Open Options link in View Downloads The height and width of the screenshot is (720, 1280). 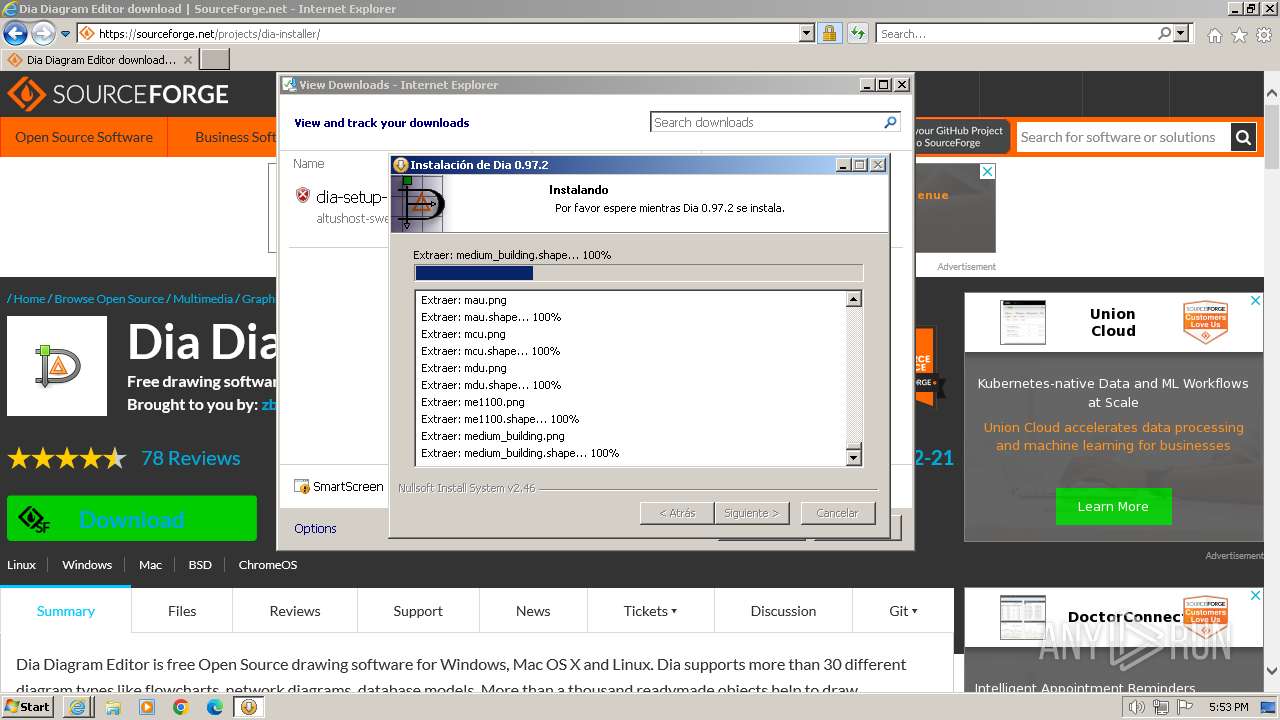coord(315,528)
